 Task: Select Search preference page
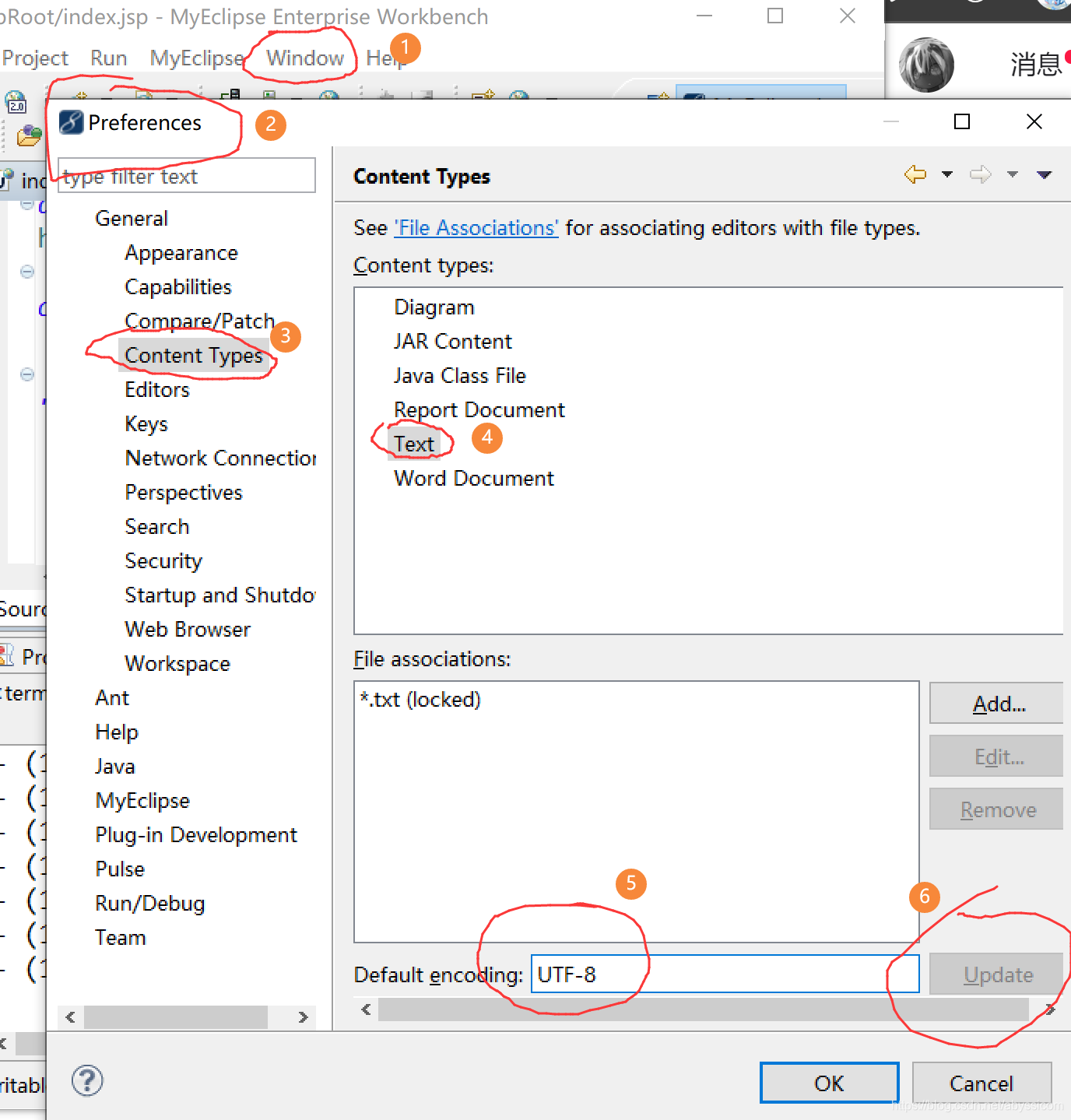pyautogui.click(x=157, y=526)
